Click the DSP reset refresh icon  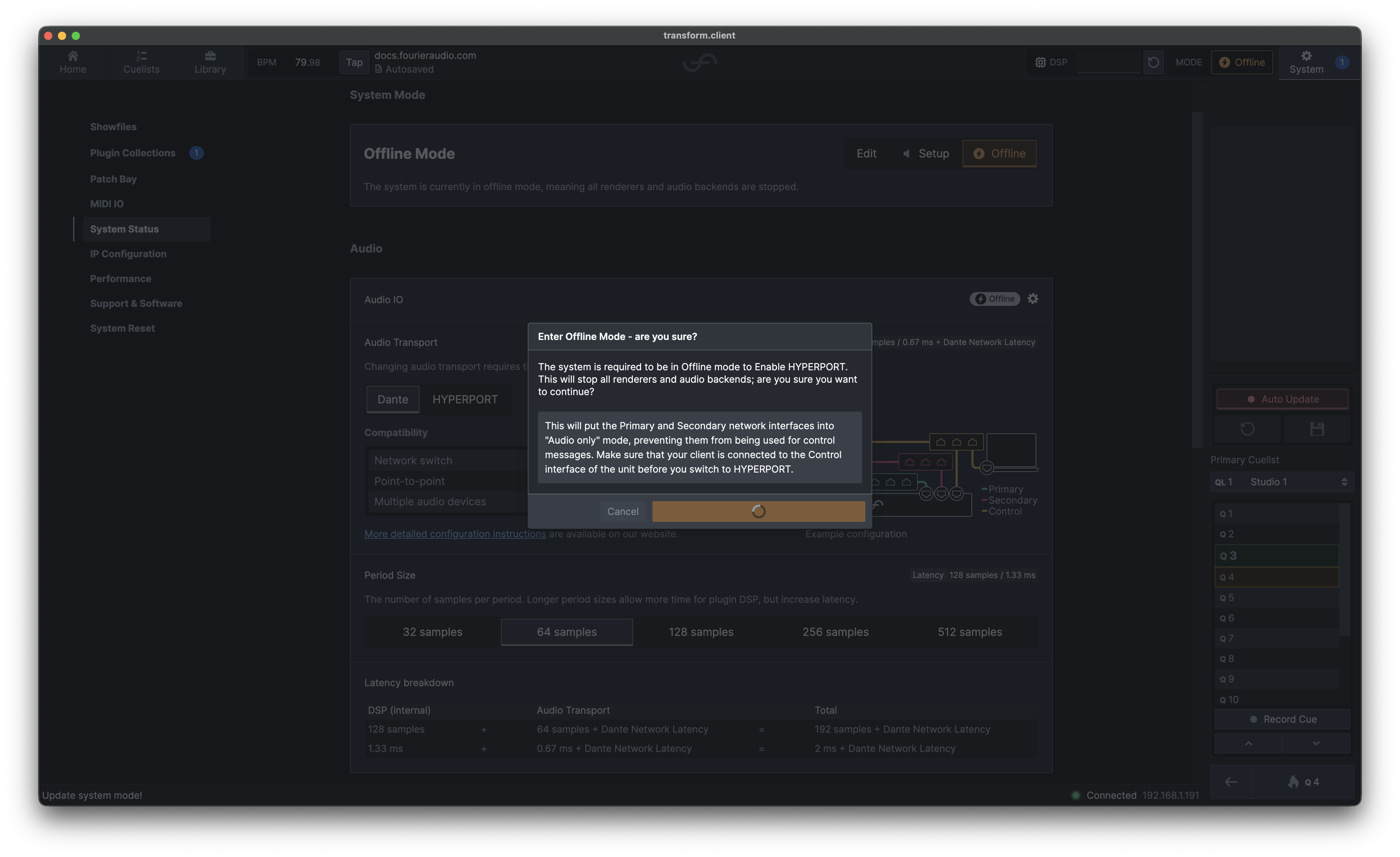tap(1153, 62)
